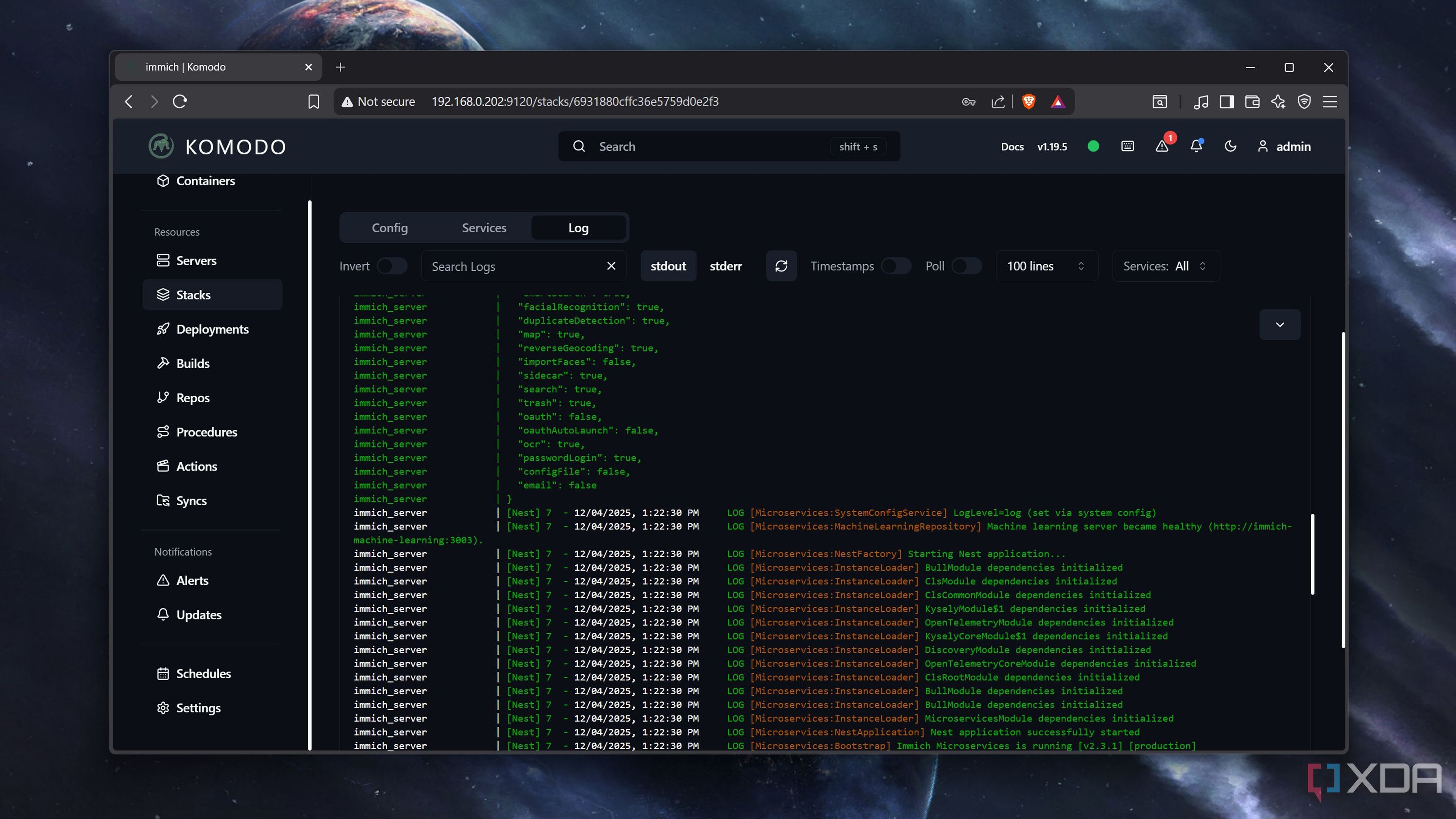
Task: Switch to the Services tab
Action: (484, 228)
